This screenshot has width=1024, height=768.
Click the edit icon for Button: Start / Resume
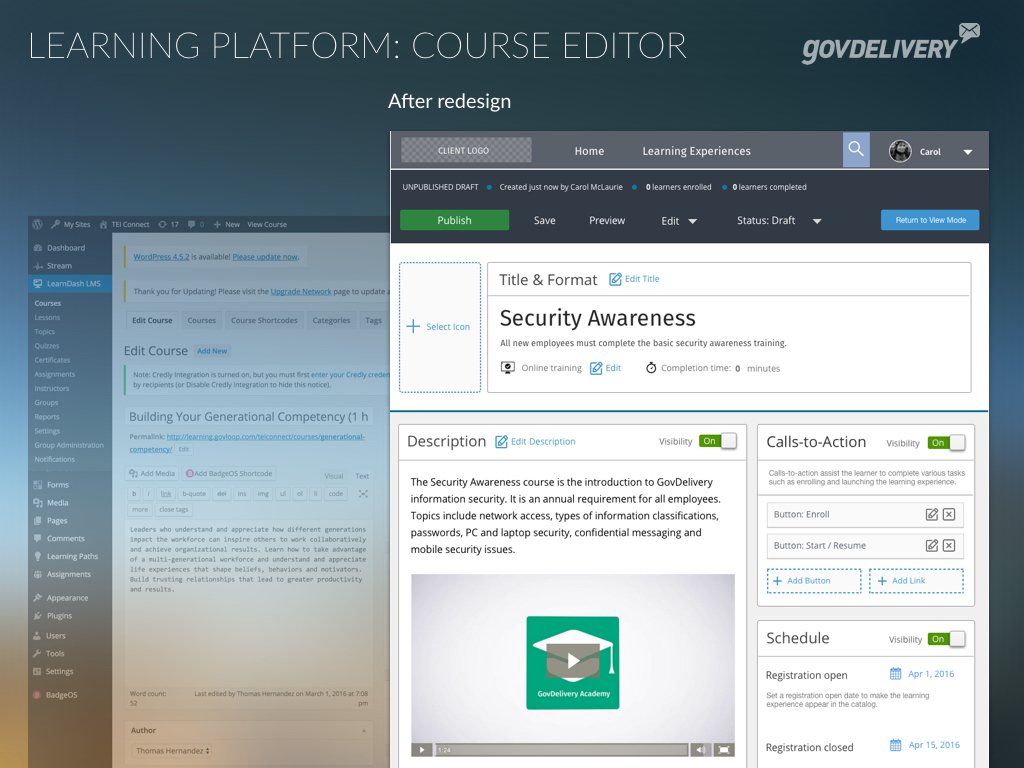[931, 546]
